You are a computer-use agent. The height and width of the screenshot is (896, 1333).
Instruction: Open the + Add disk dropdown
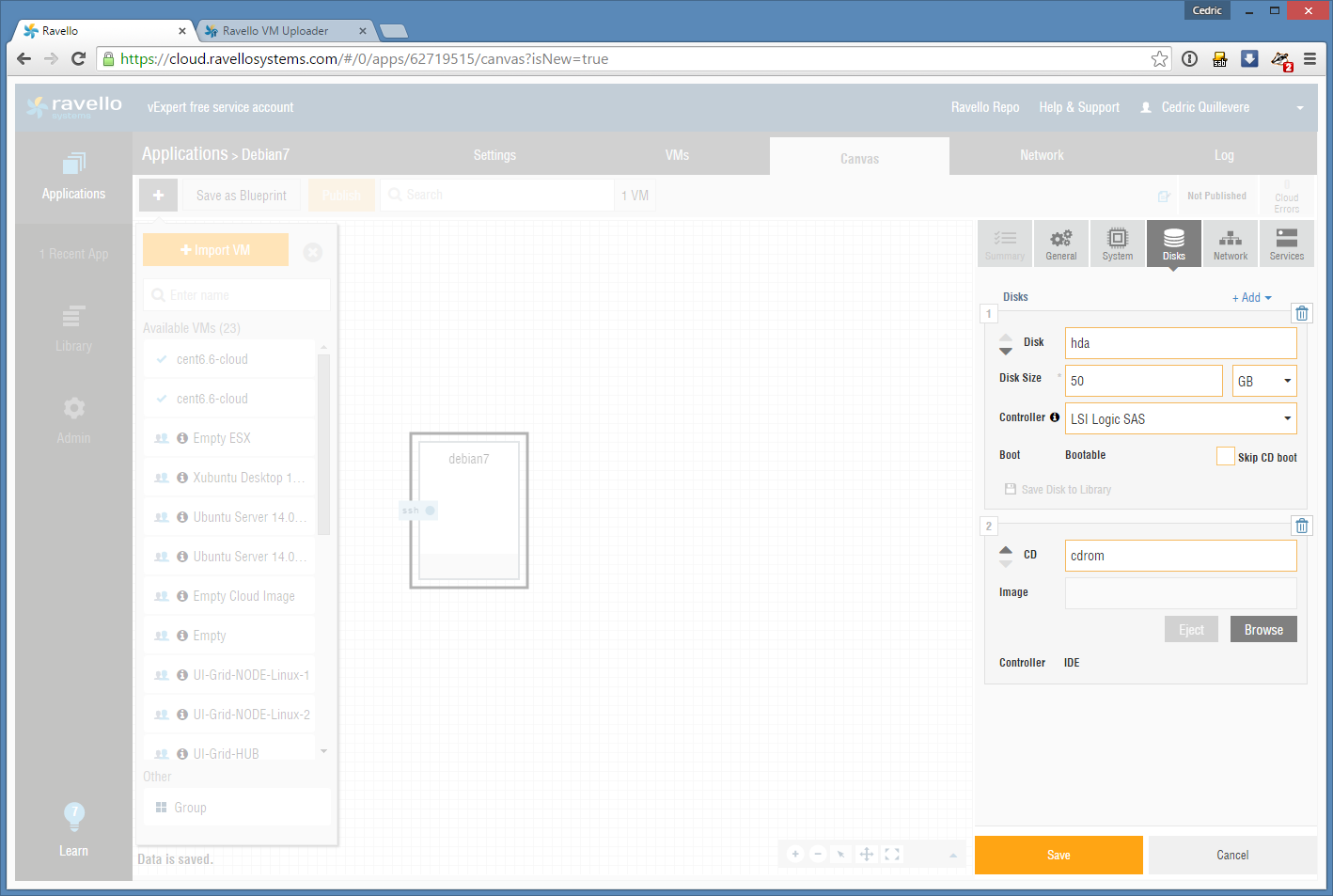(1251, 297)
